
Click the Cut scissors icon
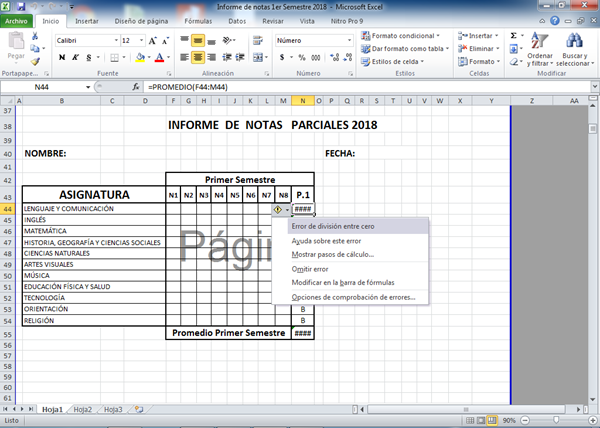37,36
